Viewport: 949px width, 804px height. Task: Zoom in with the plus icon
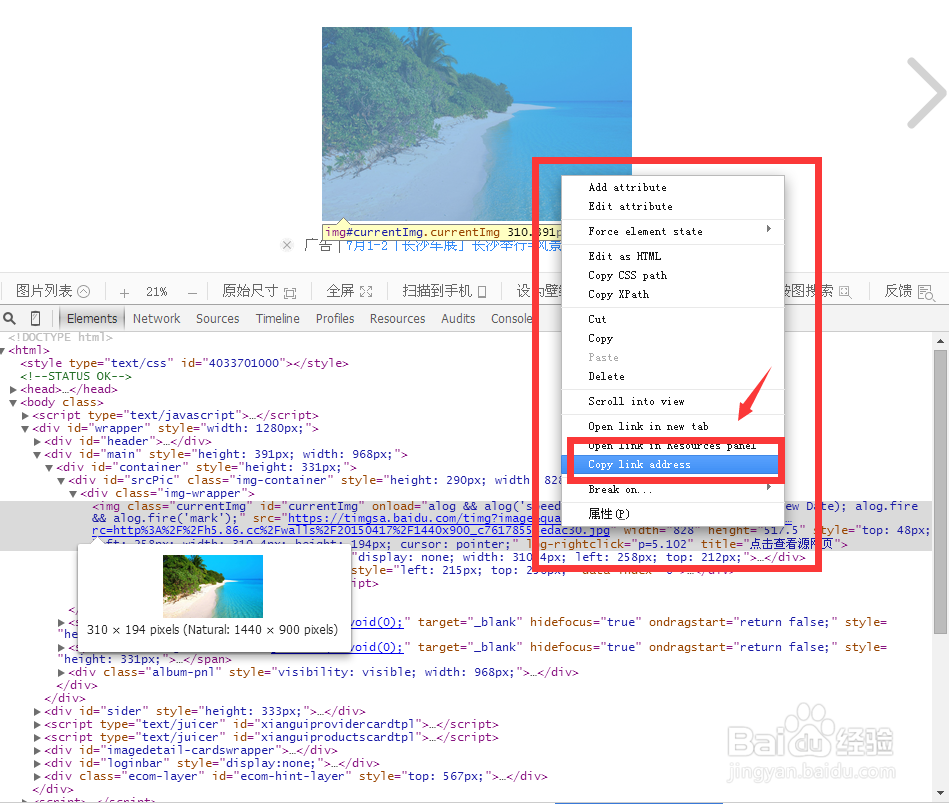(x=124, y=293)
